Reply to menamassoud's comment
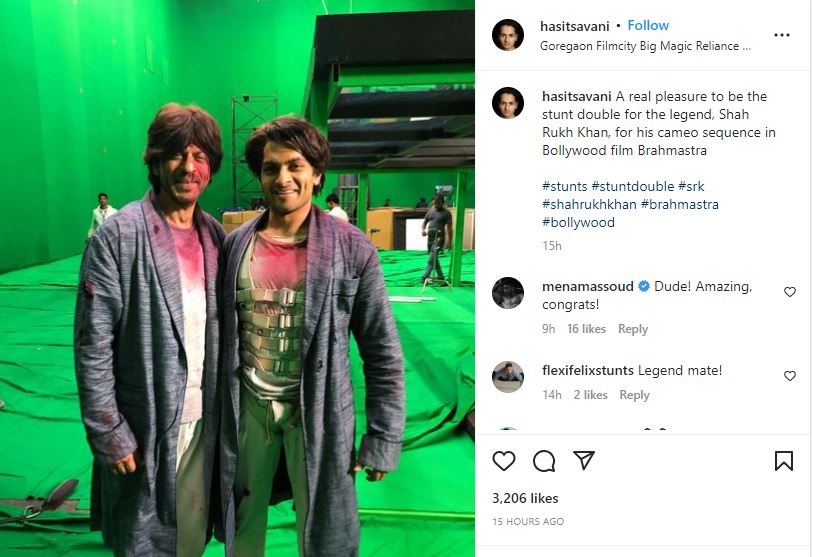Screen dimensions: 813x557 [x=633, y=329]
